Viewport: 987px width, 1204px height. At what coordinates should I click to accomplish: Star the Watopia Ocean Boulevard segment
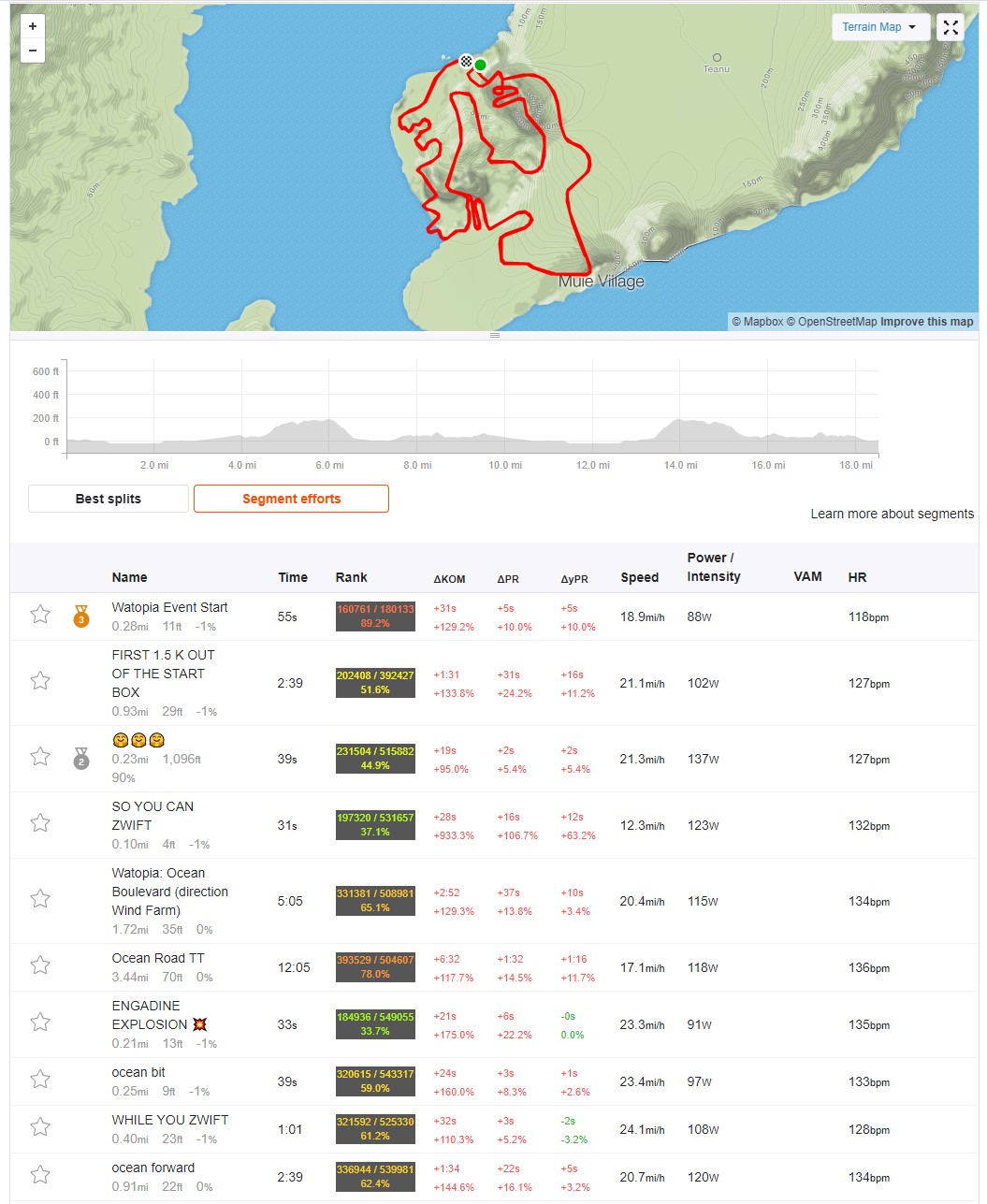click(40, 899)
